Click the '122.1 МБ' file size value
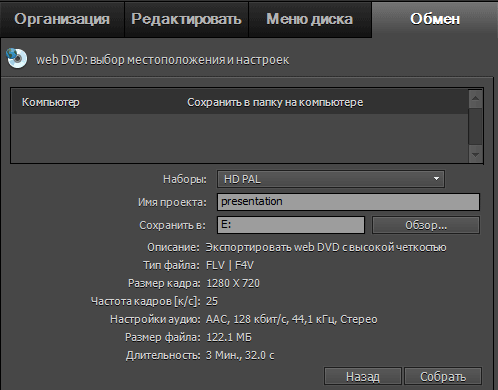This screenshot has width=498, height=390. (229, 337)
